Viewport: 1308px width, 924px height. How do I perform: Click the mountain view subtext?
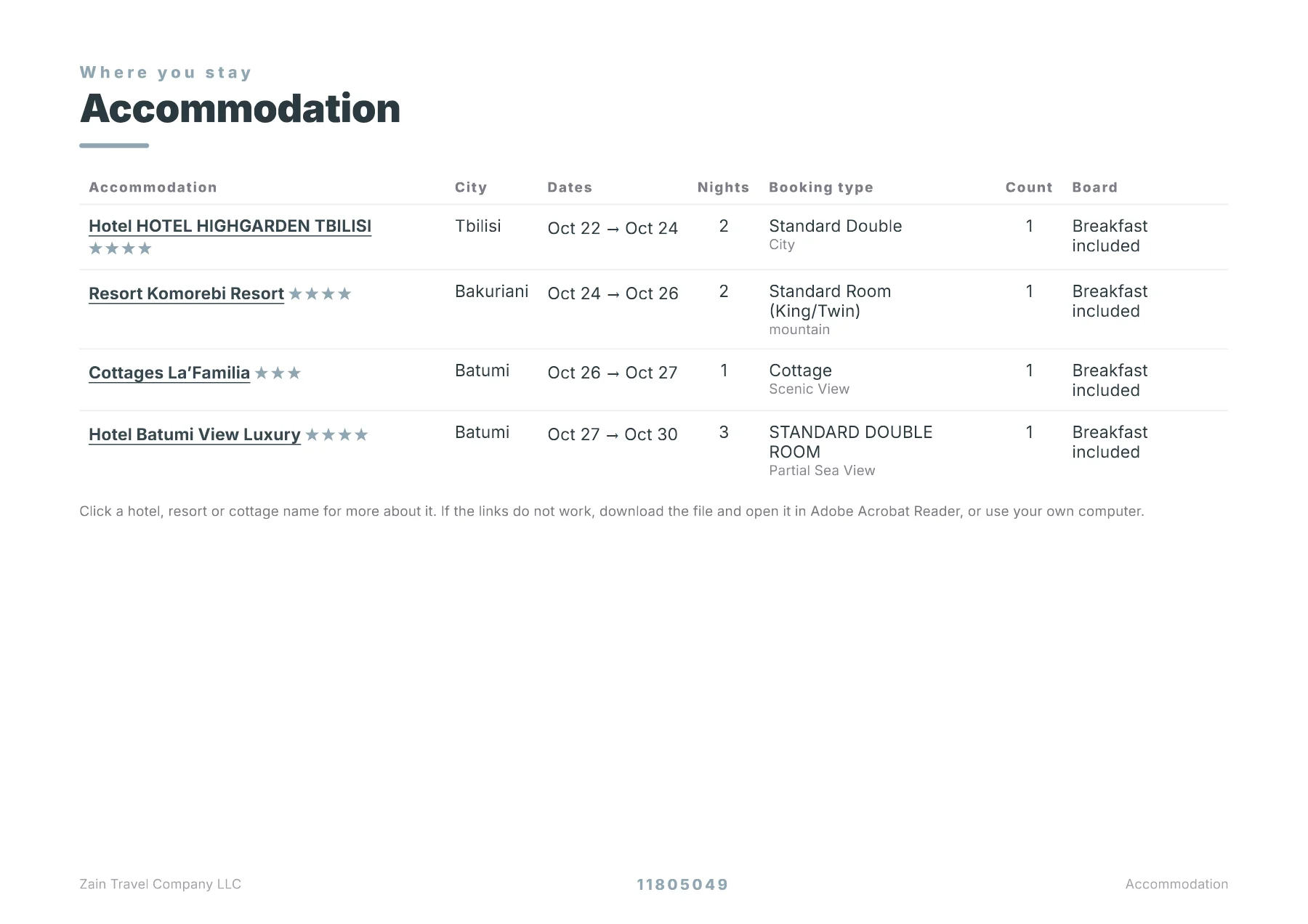coord(799,330)
